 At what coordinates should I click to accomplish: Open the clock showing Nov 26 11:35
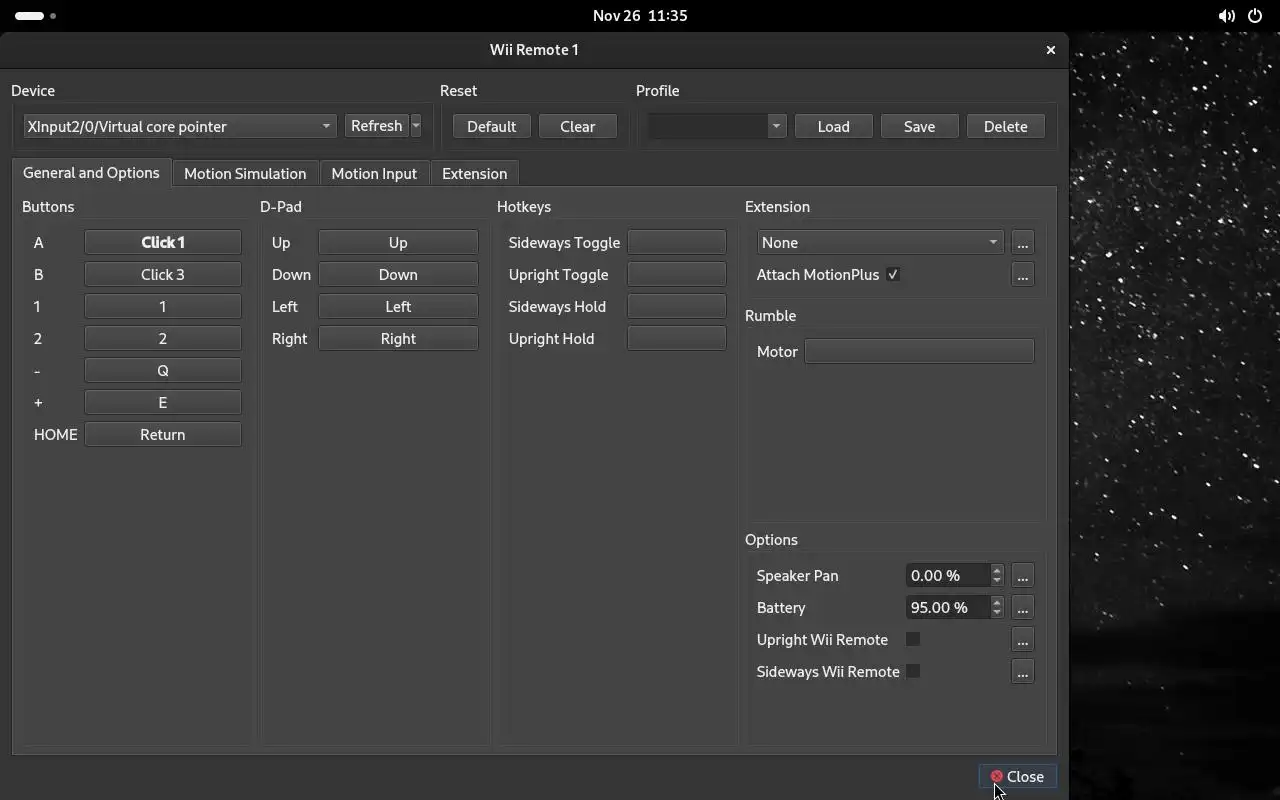pos(640,16)
